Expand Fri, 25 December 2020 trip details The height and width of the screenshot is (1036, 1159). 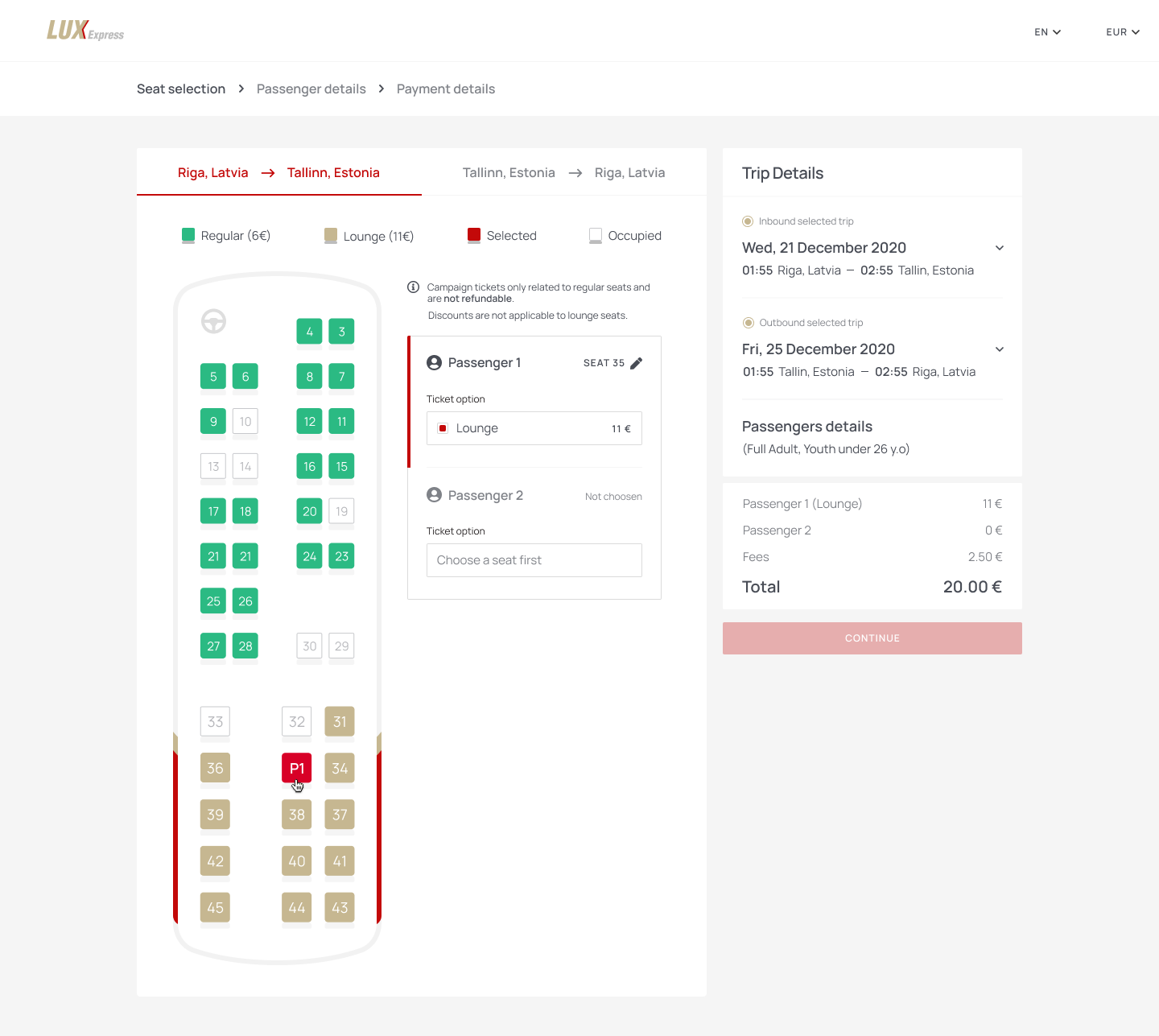coord(1000,349)
